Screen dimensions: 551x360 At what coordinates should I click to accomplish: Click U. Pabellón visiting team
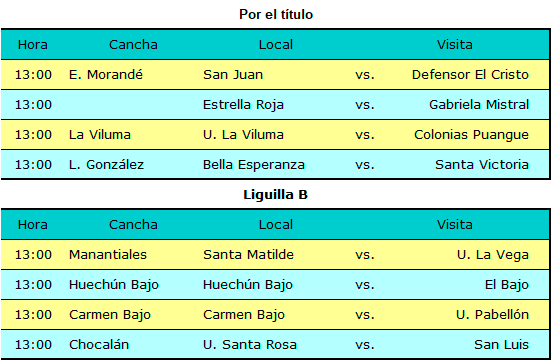point(492,315)
